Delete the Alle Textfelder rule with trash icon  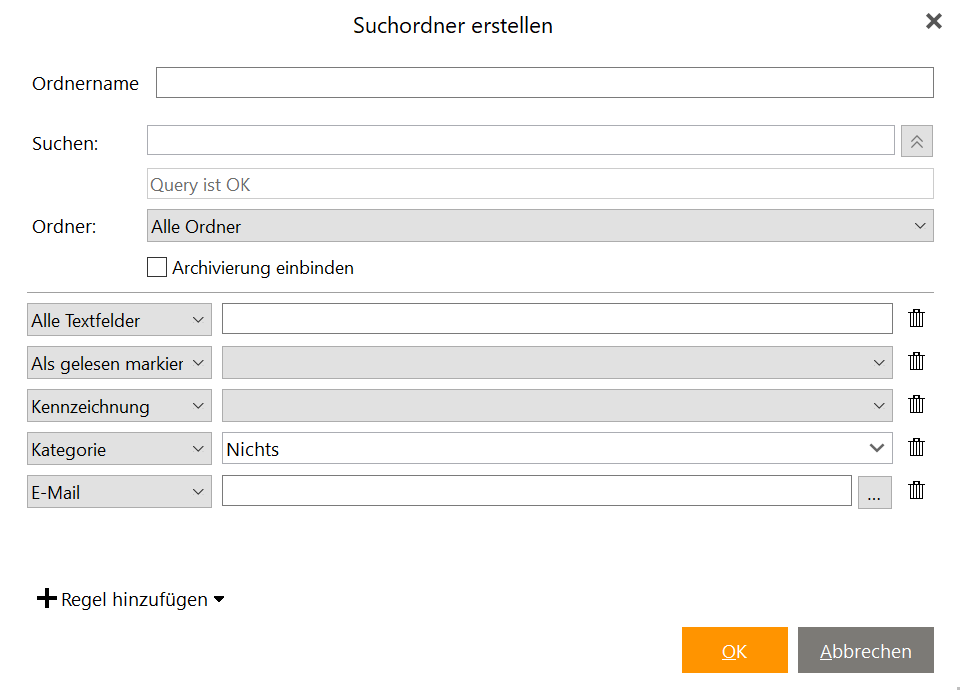(x=916, y=318)
